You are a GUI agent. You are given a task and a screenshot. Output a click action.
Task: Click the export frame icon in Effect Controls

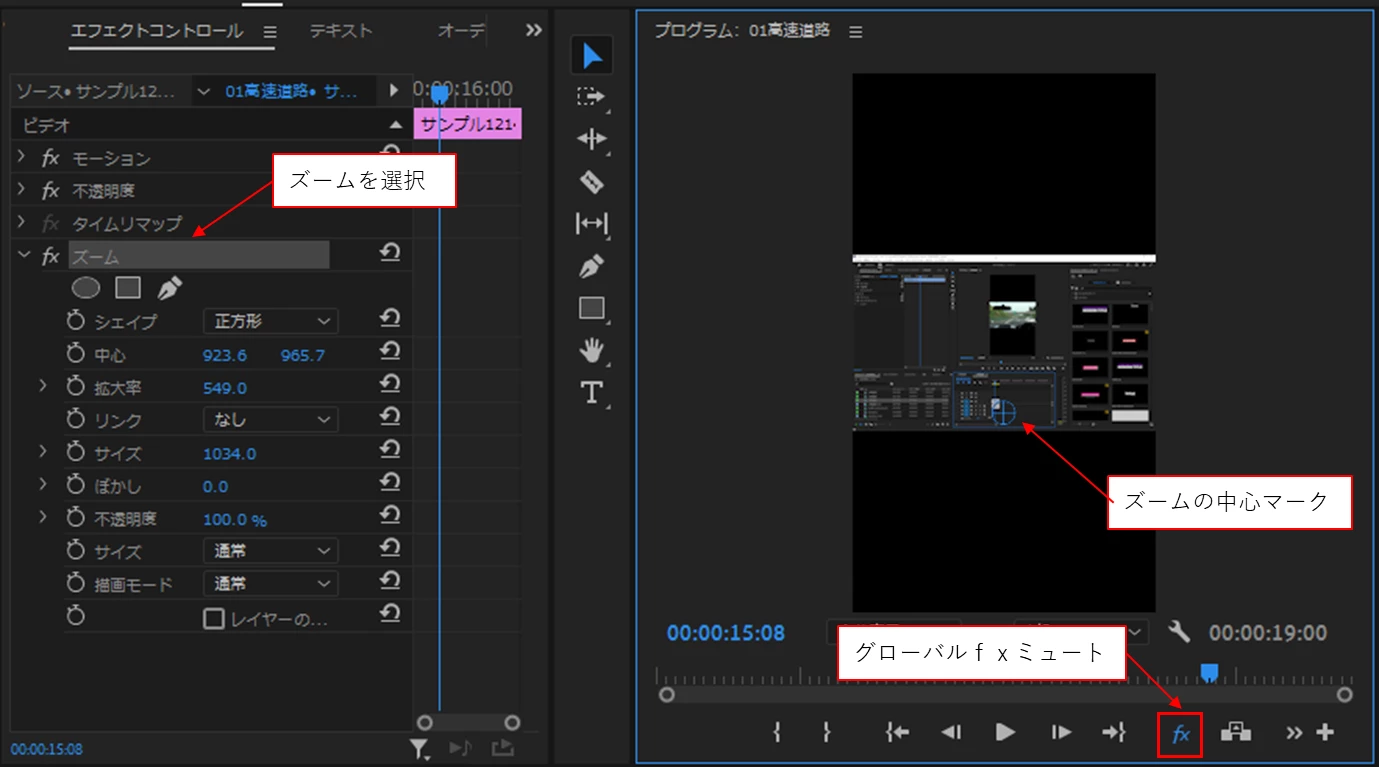tap(503, 747)
